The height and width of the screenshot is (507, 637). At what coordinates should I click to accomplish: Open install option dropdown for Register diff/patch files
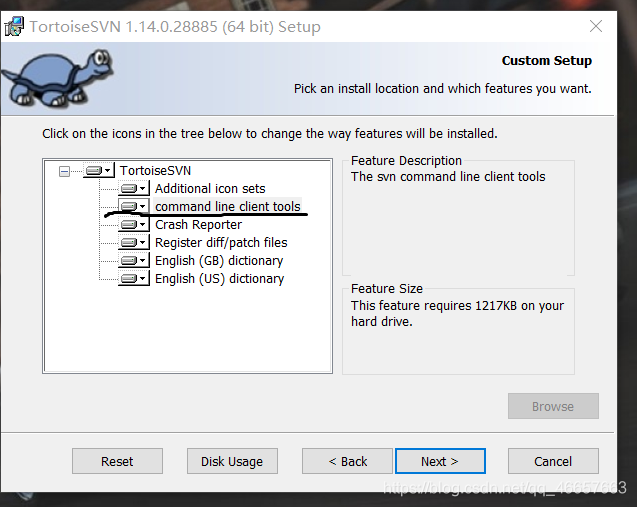click(134, 243)
